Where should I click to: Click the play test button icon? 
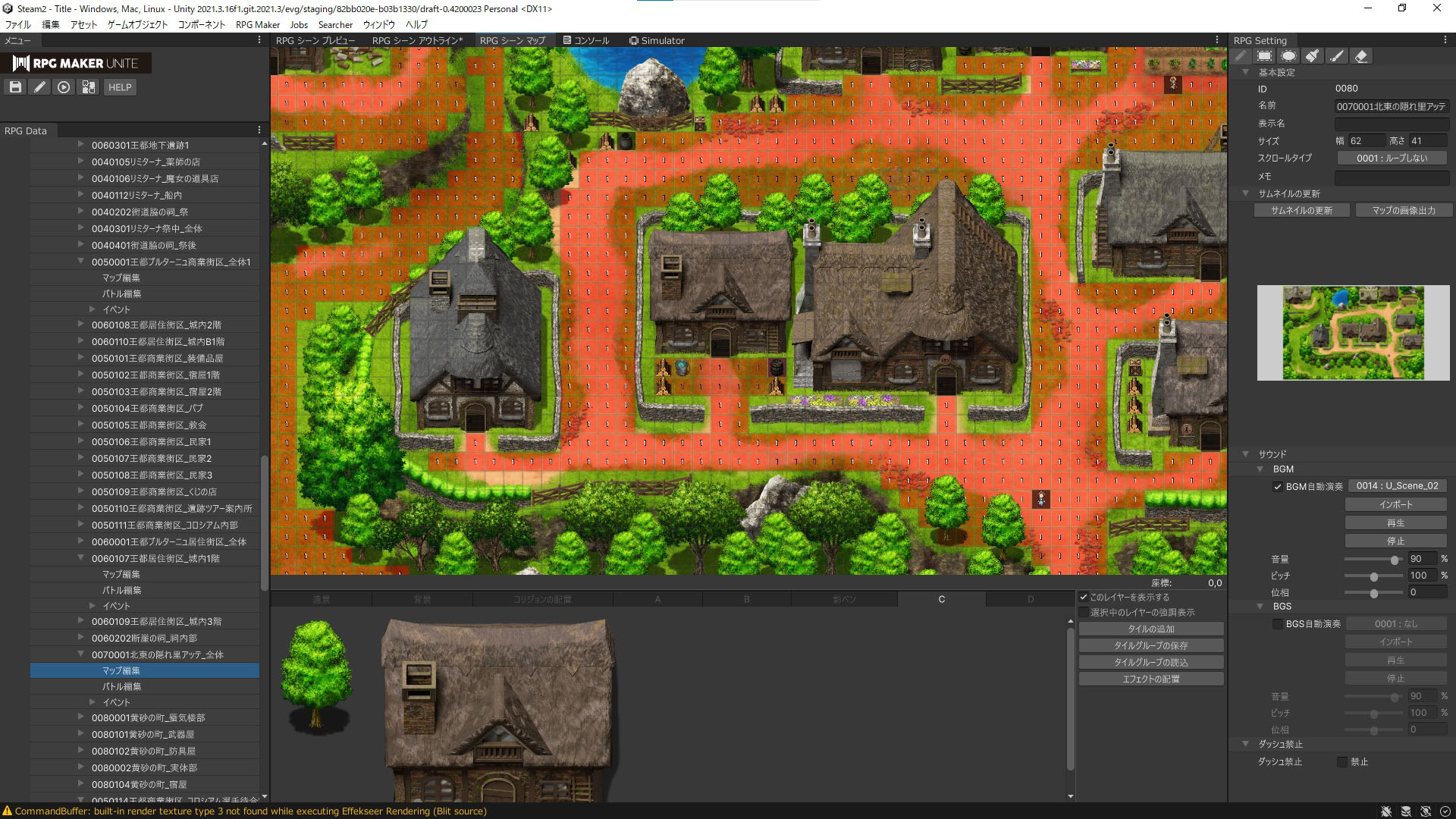pos(64,87)
